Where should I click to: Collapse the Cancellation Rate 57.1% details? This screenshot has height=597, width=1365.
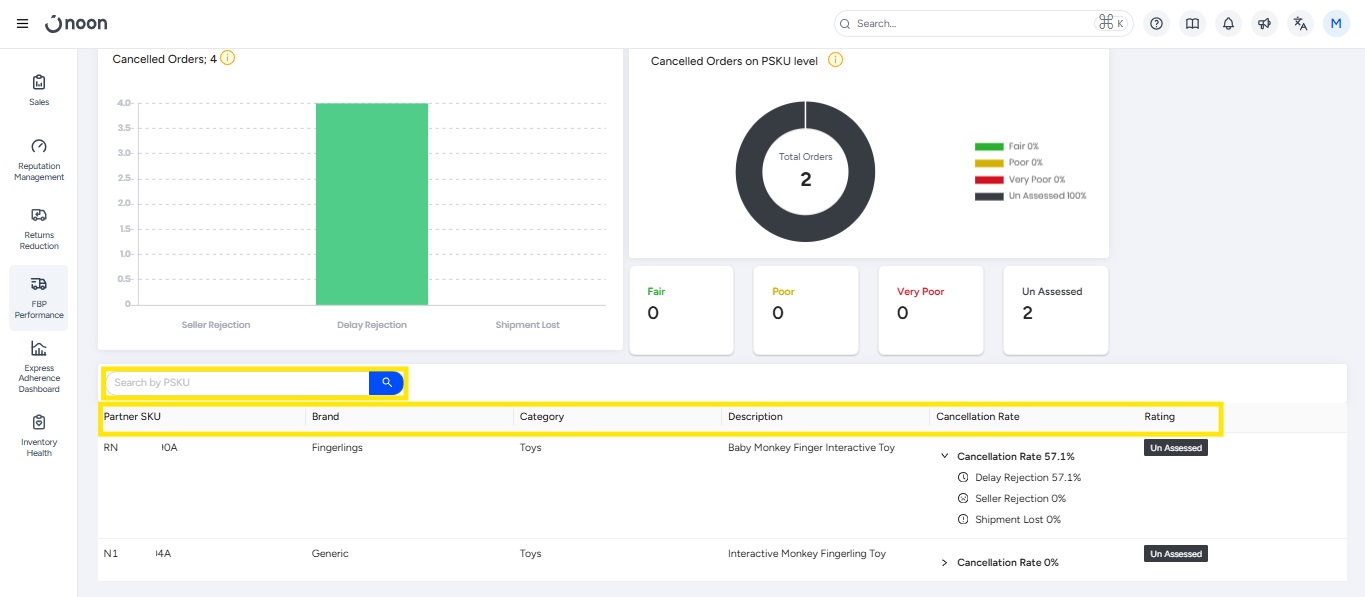click(x=945, y=456)
